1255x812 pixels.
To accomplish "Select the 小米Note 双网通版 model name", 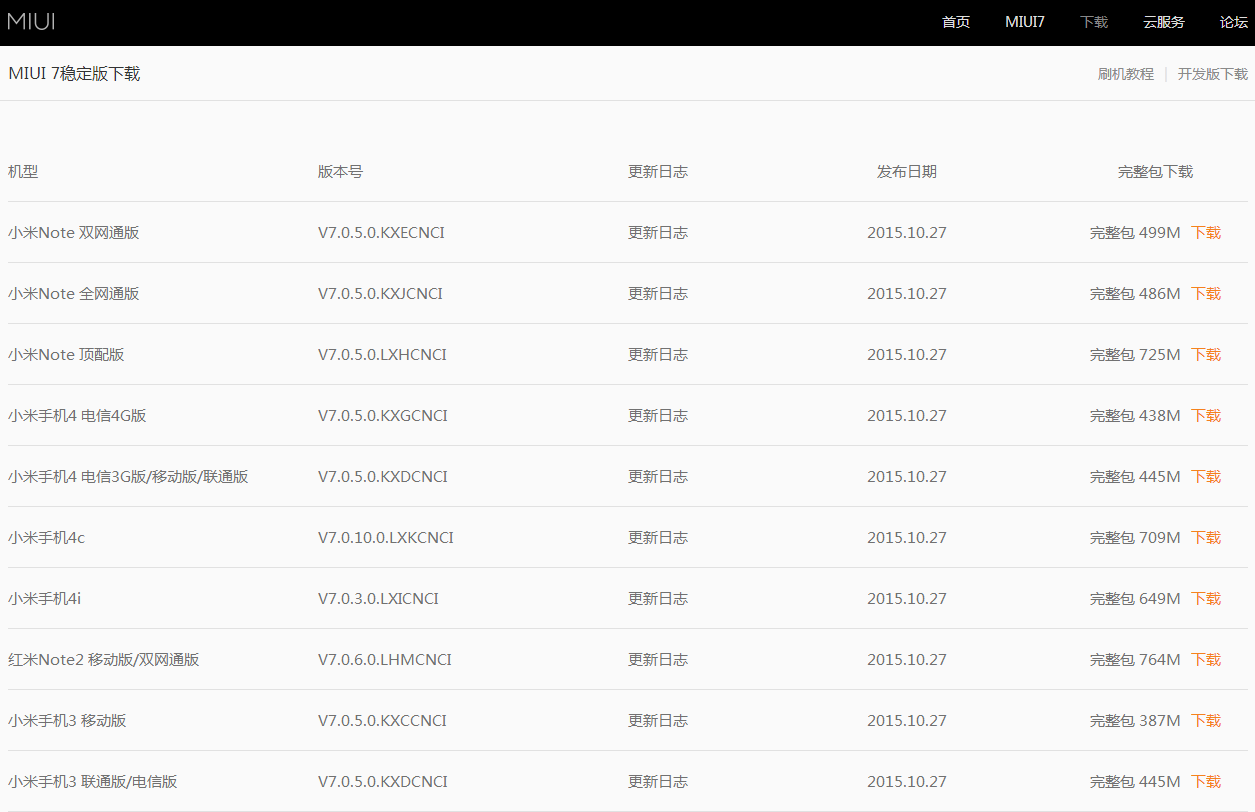I will (74, 233).
